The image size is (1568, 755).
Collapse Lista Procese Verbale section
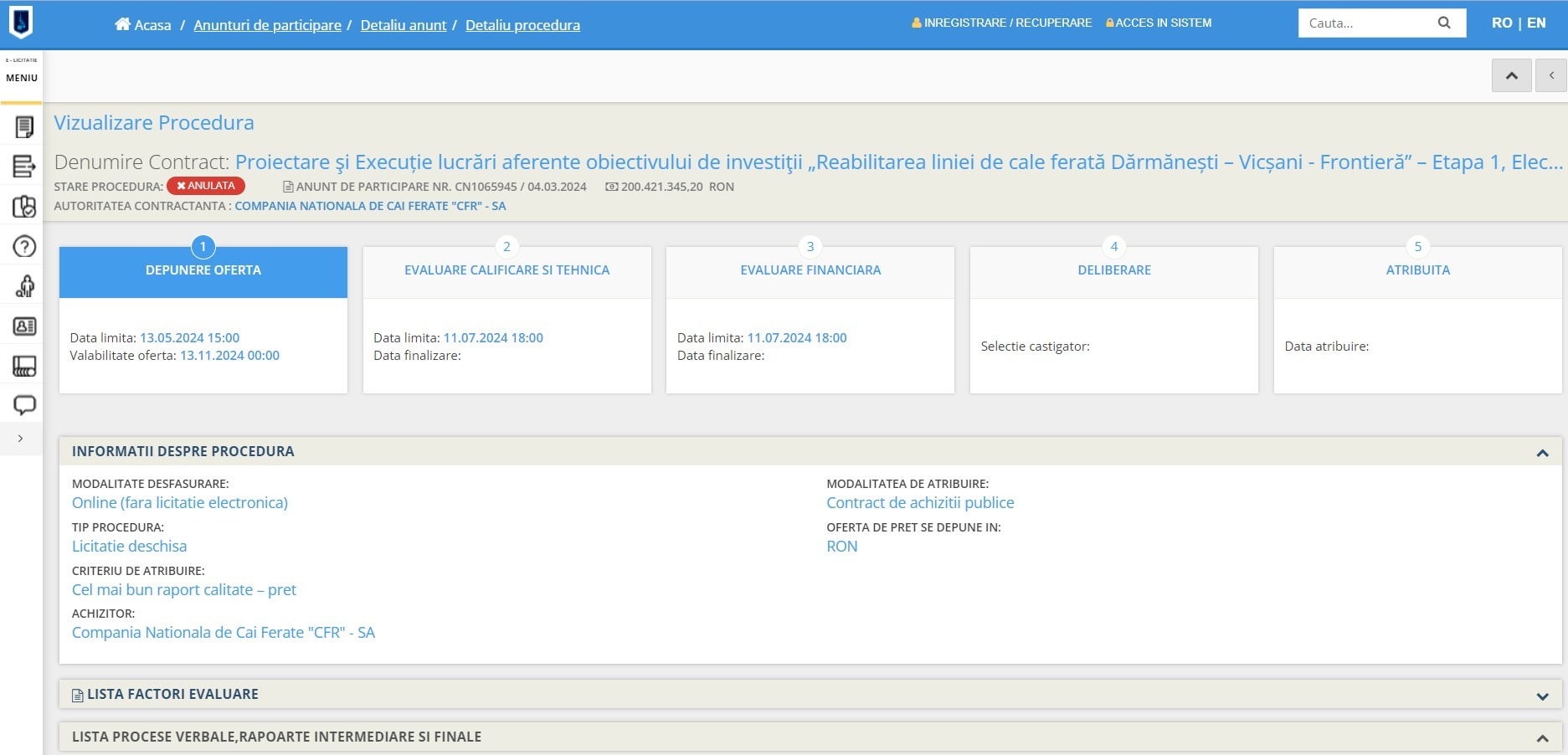(x=1542, y=737)
